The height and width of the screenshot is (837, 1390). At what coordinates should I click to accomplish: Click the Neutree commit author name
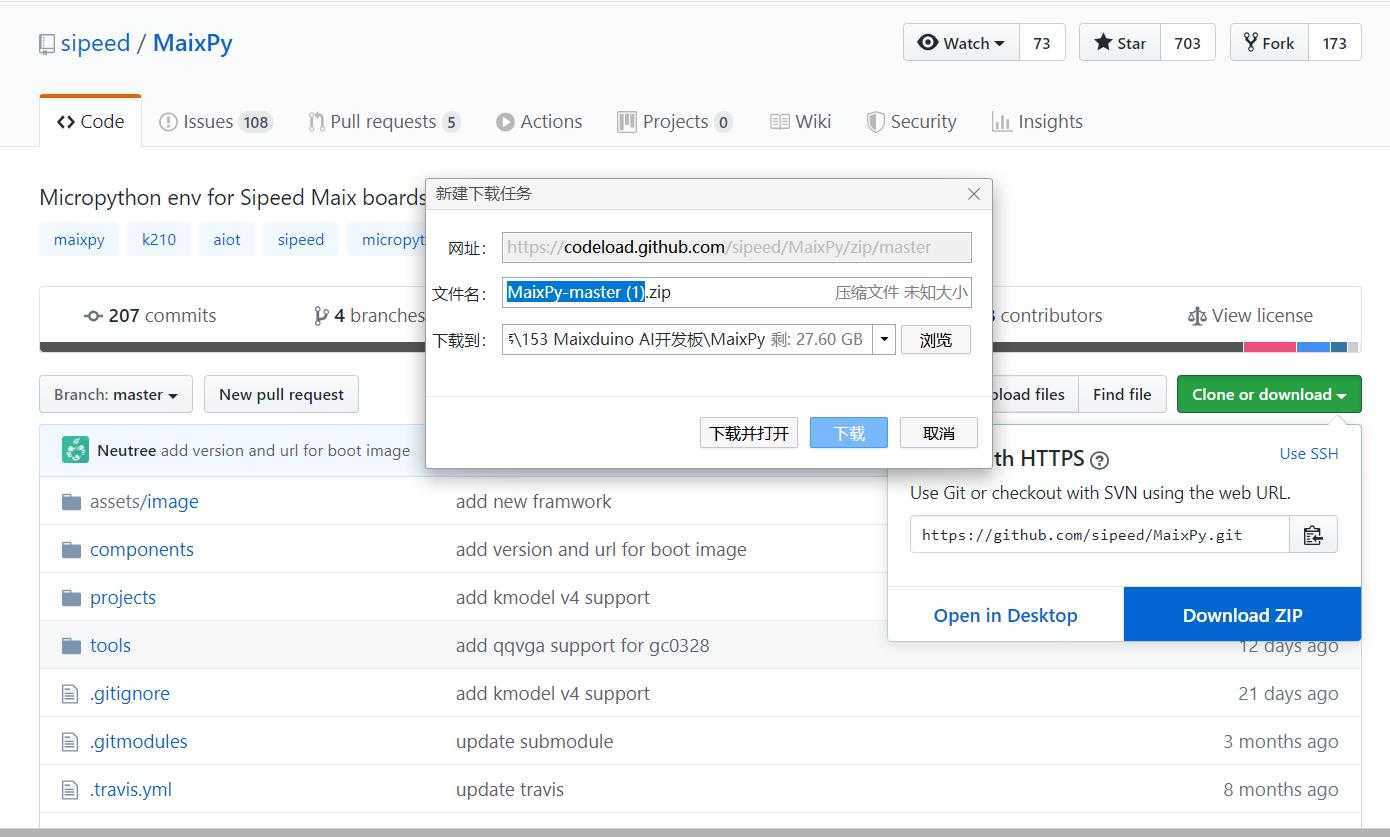click(x=126, y=450)
